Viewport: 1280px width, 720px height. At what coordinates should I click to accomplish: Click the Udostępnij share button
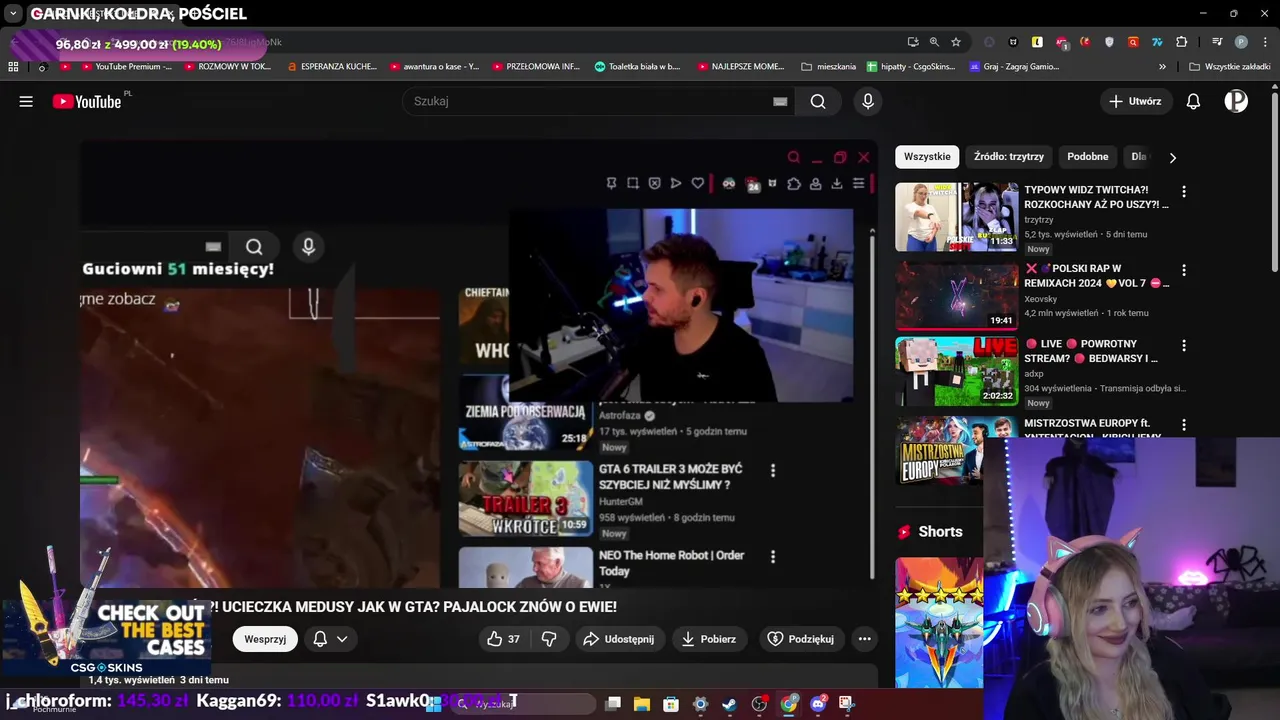coord(619,639)
